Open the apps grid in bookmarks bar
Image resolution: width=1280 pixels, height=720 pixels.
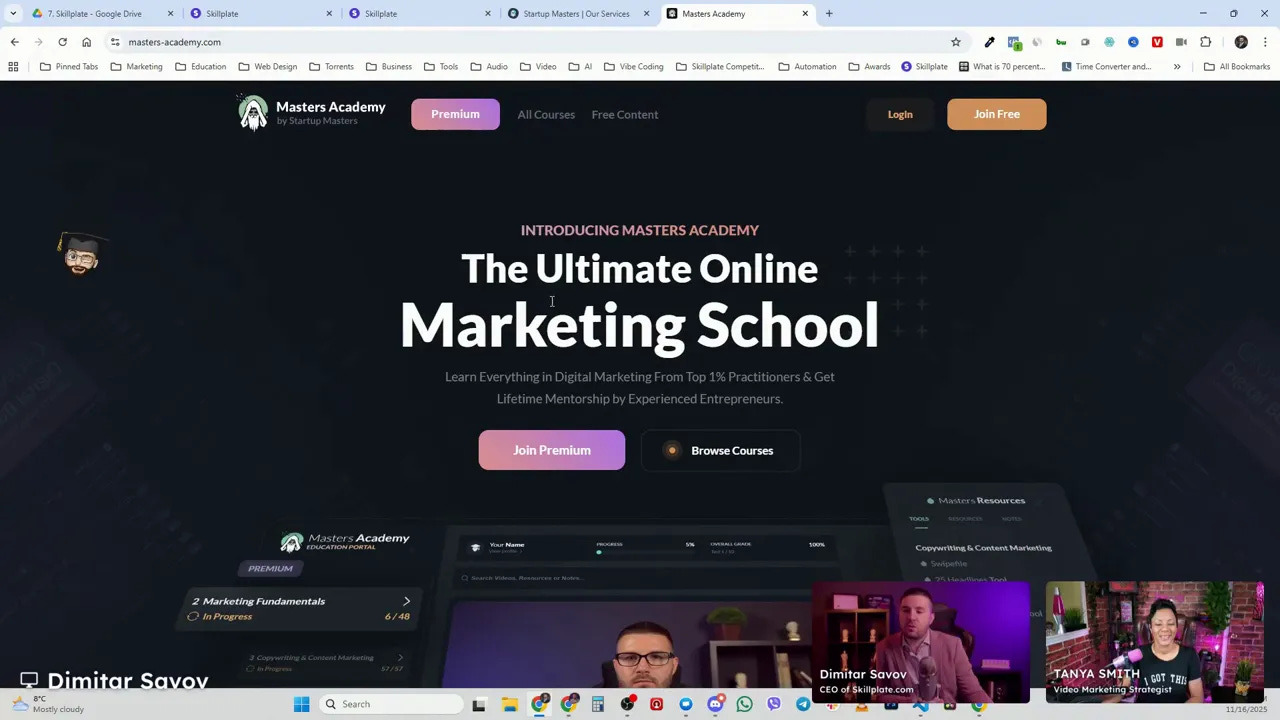(x=13, y=67)
